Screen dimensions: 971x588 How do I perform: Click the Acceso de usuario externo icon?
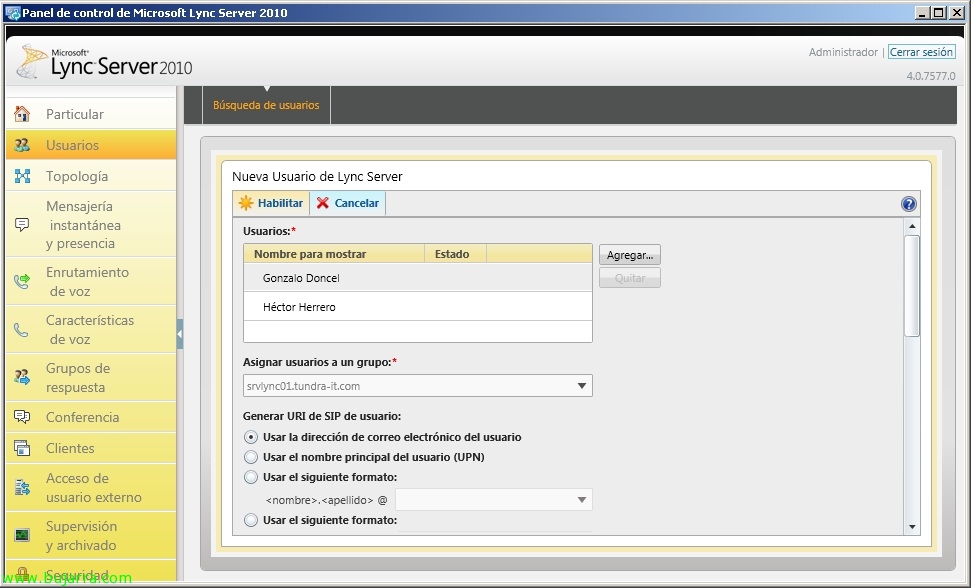[22, 488]
